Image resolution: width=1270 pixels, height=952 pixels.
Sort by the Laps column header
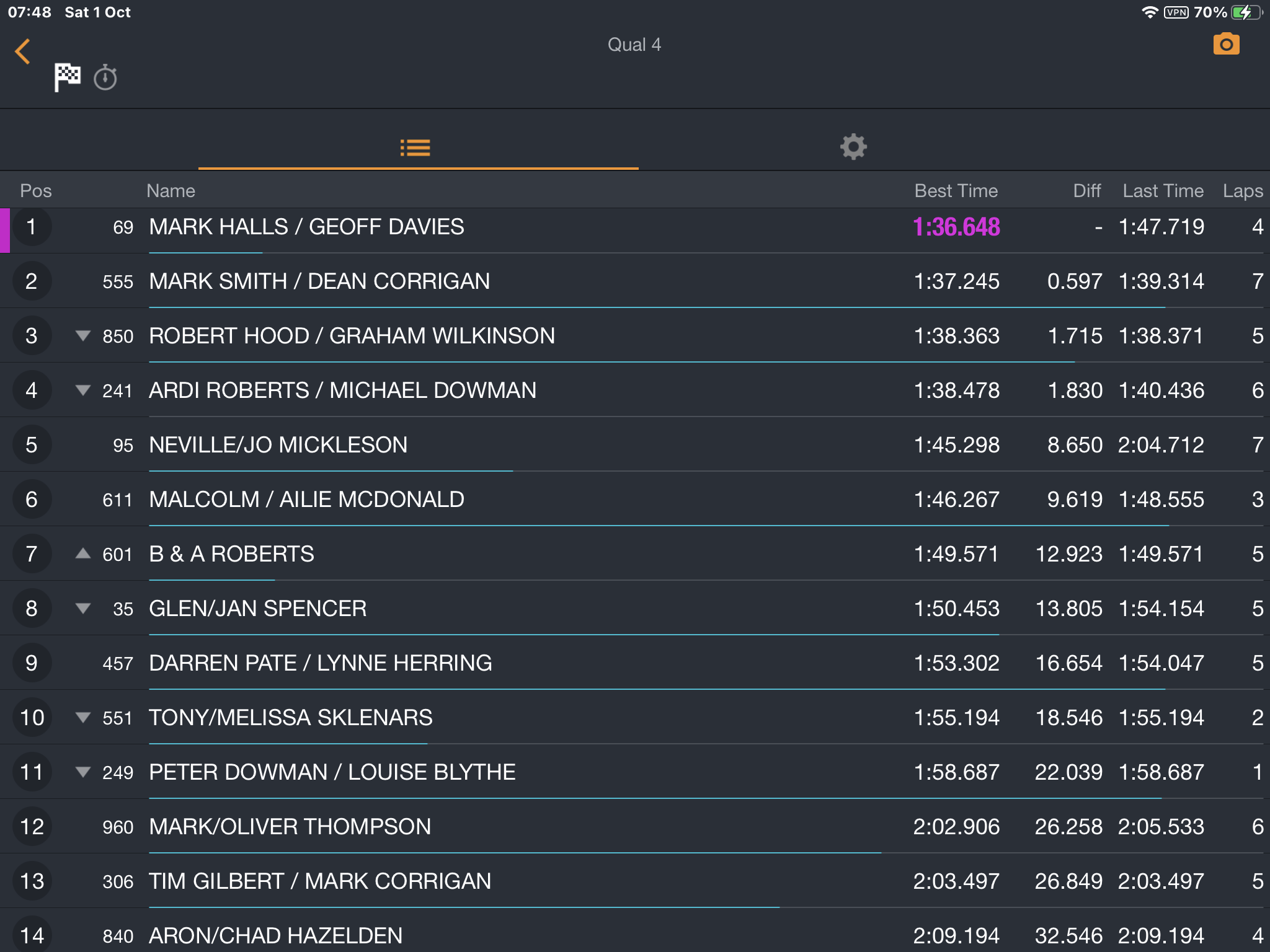(1243, 191)
